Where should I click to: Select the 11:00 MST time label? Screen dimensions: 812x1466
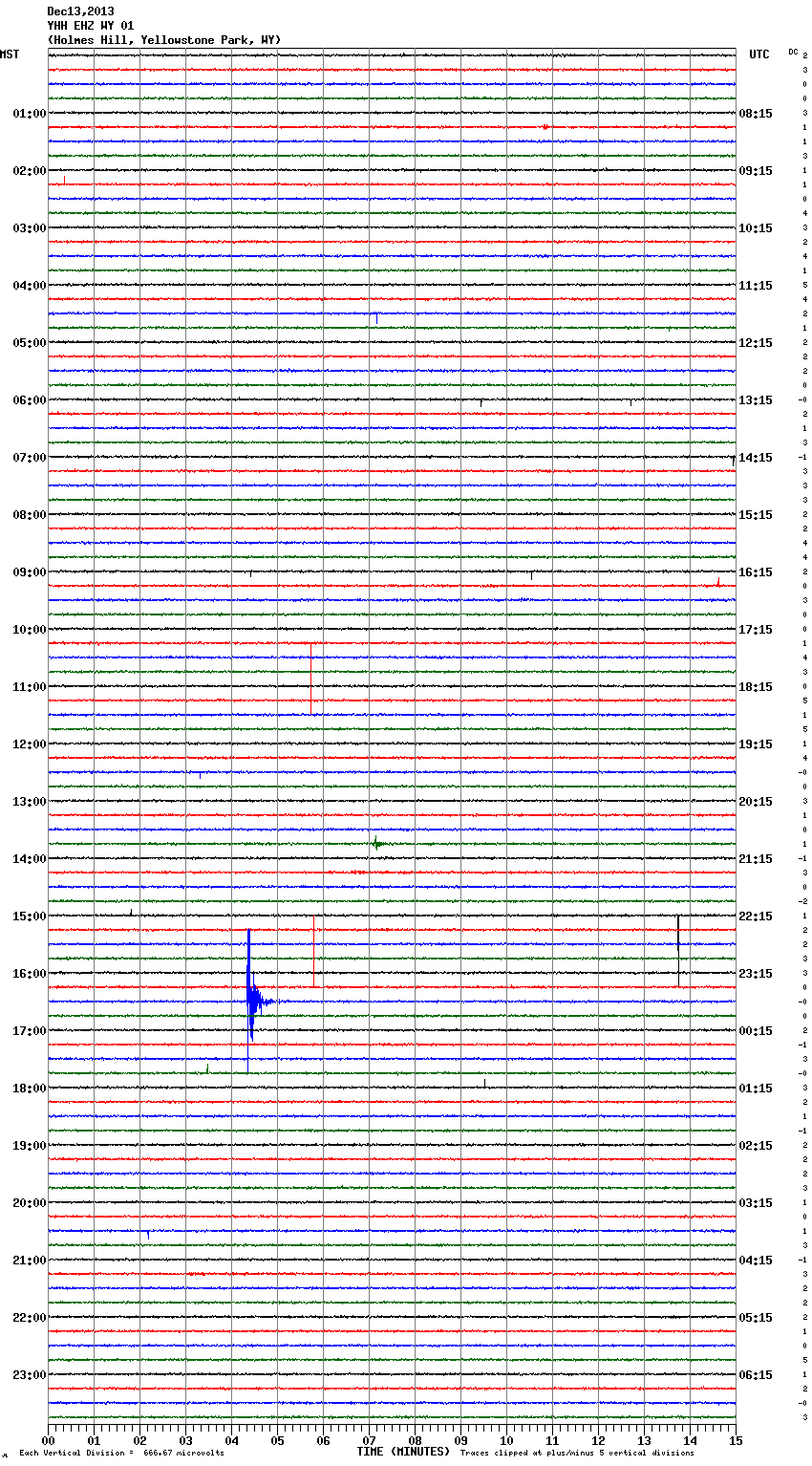tap(29, 687)
